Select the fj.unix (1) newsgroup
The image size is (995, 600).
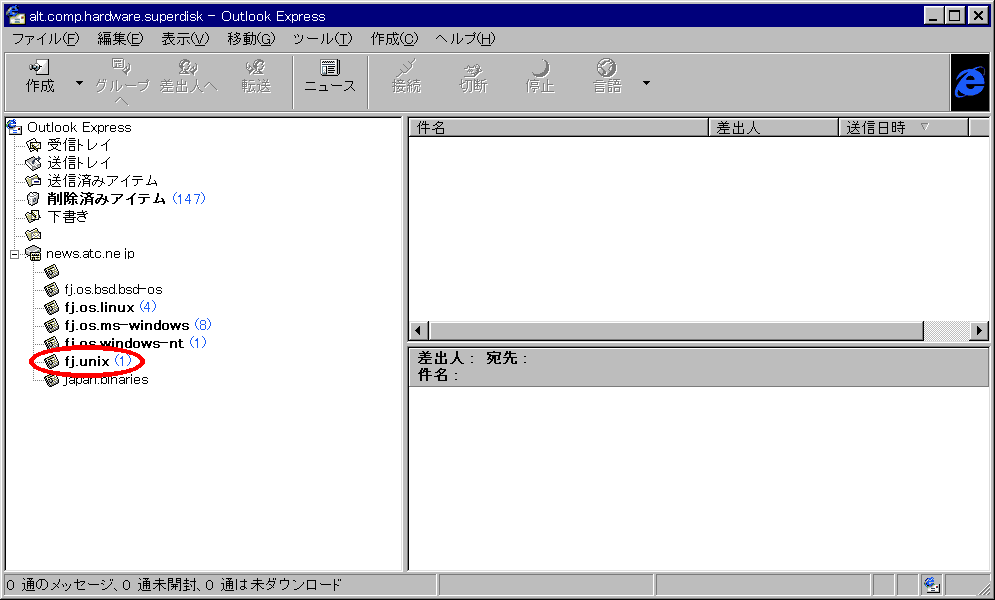pos(97,362)
